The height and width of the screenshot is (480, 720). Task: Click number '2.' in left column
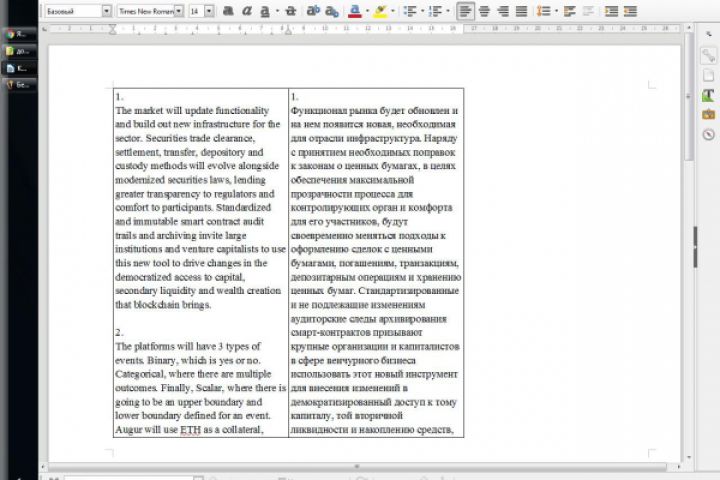[119, 332]
